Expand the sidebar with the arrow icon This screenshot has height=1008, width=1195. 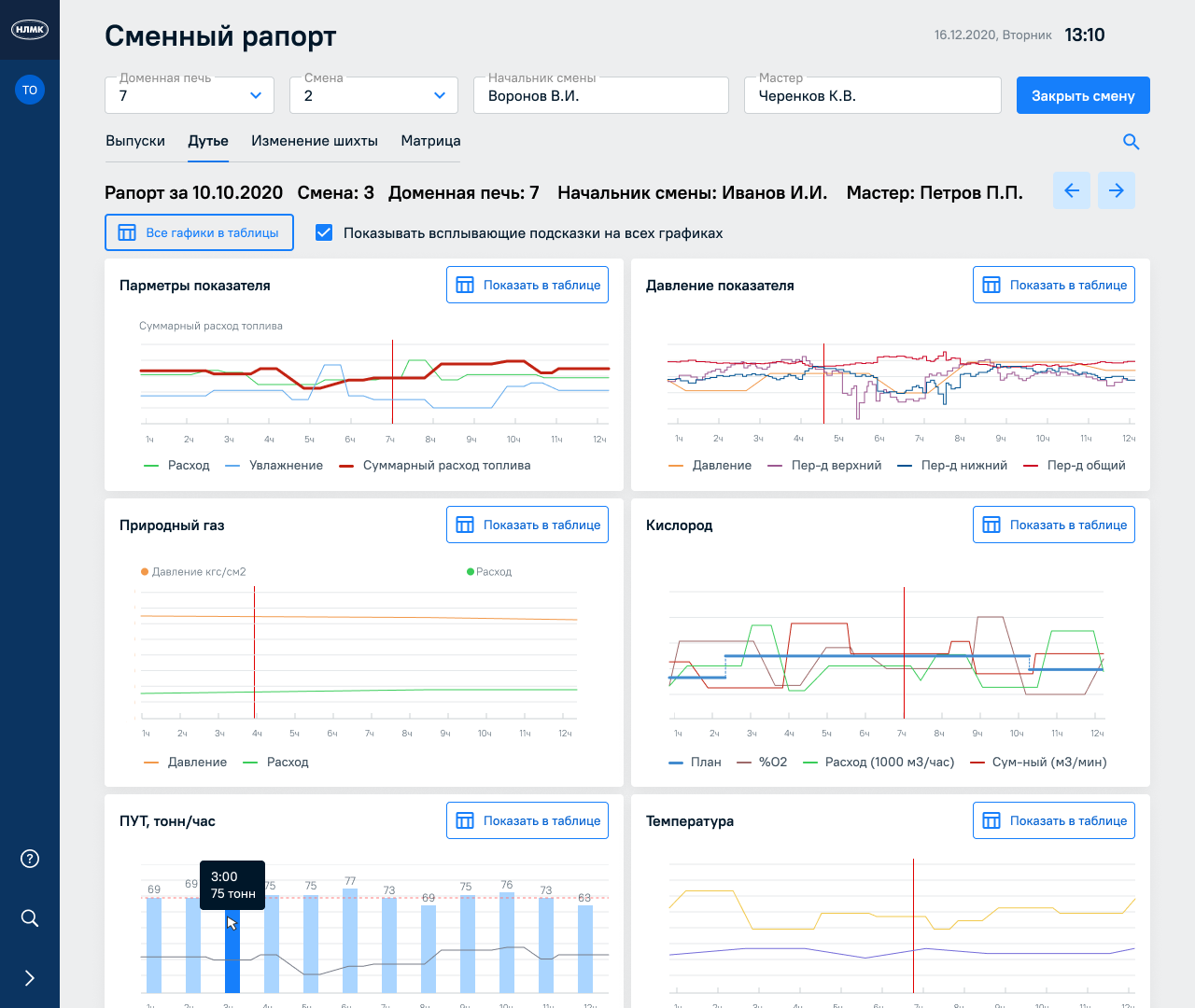(30, 978)
